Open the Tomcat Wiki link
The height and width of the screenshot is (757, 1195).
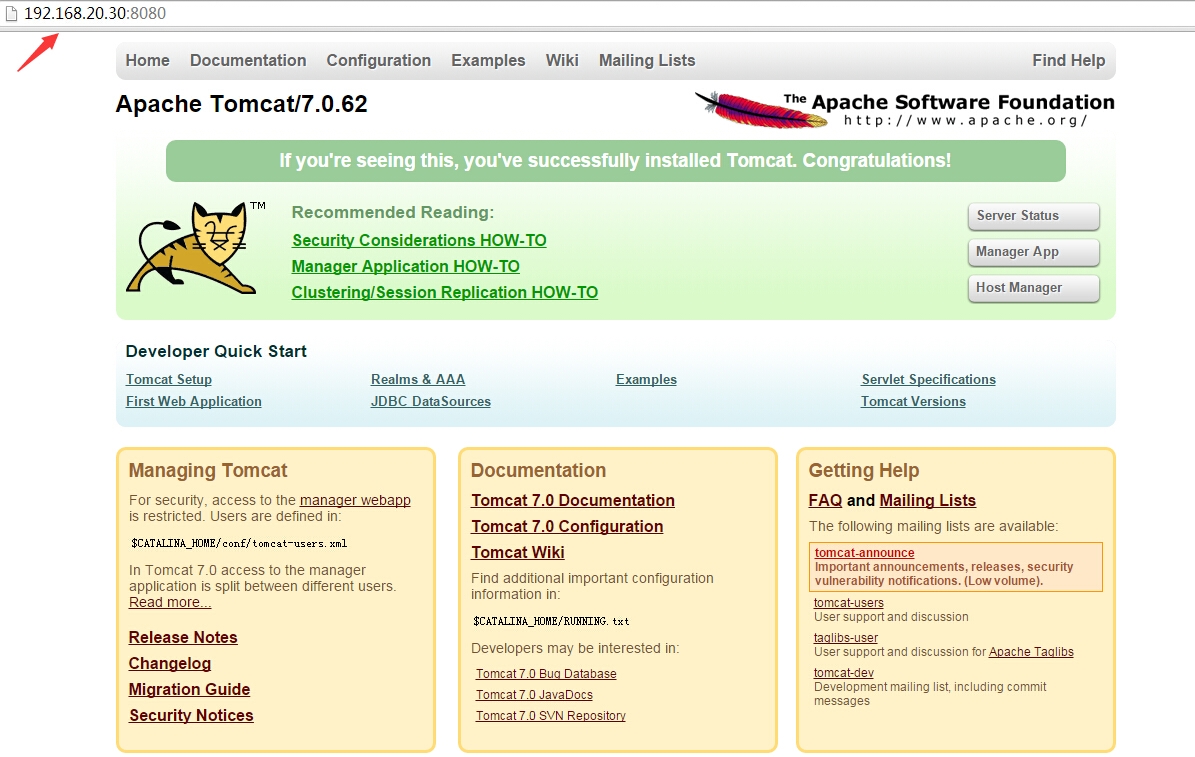click(517, 552)
